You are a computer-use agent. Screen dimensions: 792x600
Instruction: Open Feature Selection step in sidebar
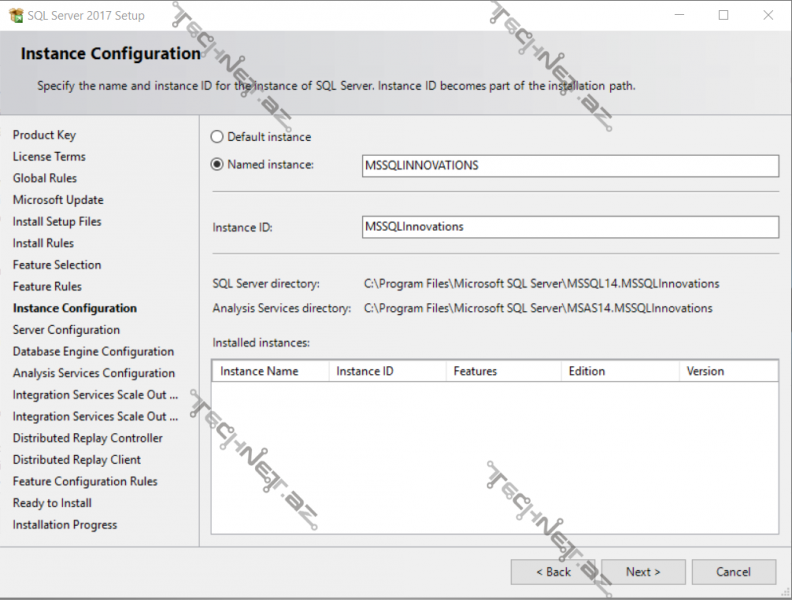[57, 265]
